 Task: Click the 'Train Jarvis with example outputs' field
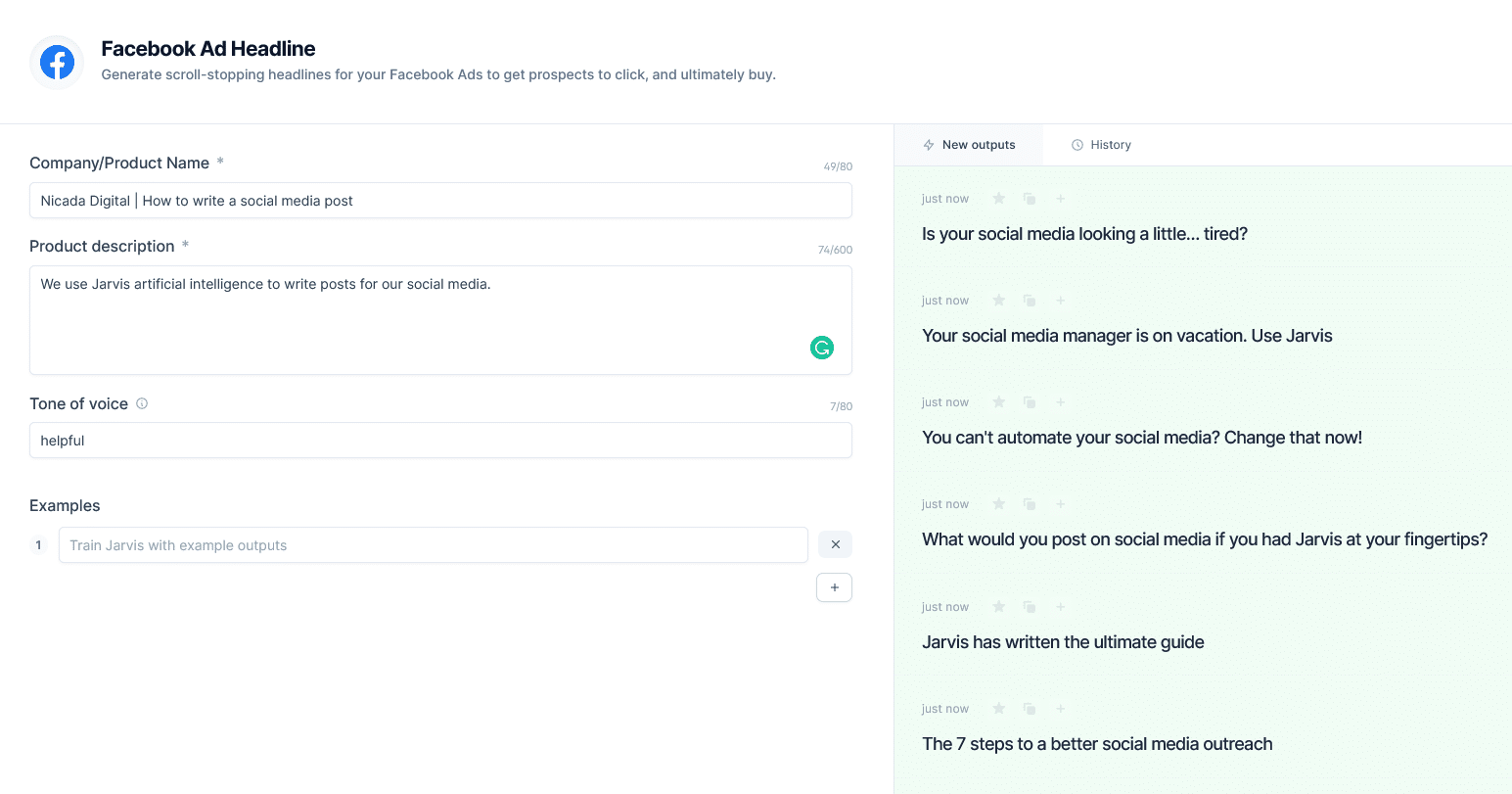[x=434, y=545]
